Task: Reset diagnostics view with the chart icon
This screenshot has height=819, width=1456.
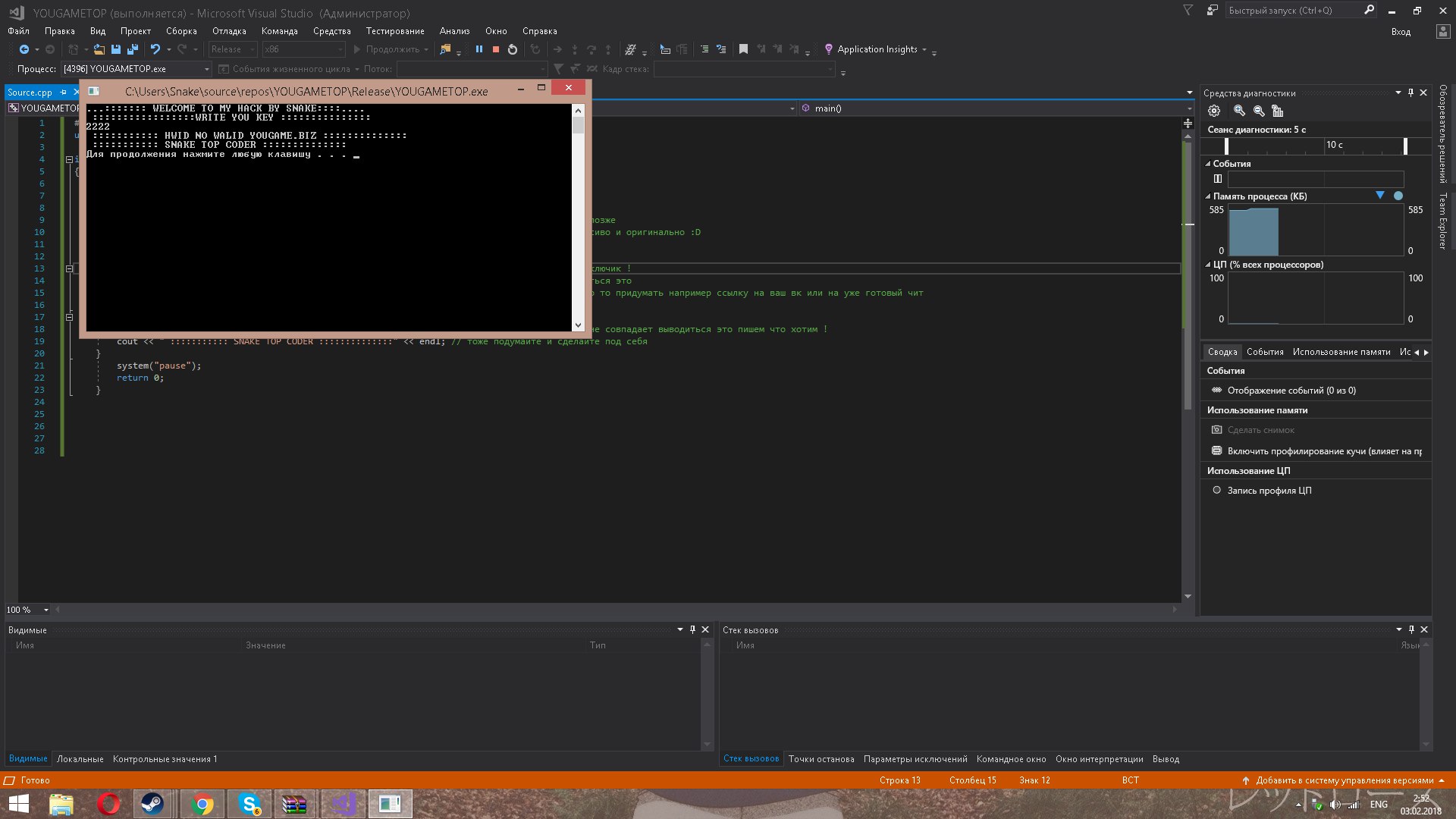Action: click(1278, 111)
